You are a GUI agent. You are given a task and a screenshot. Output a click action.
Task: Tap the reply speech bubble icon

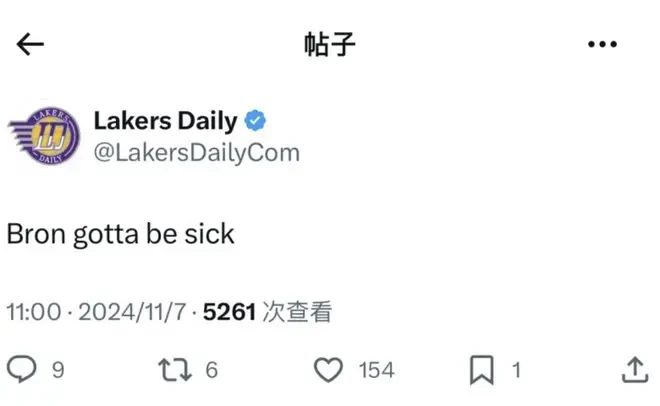pos(21,369)
